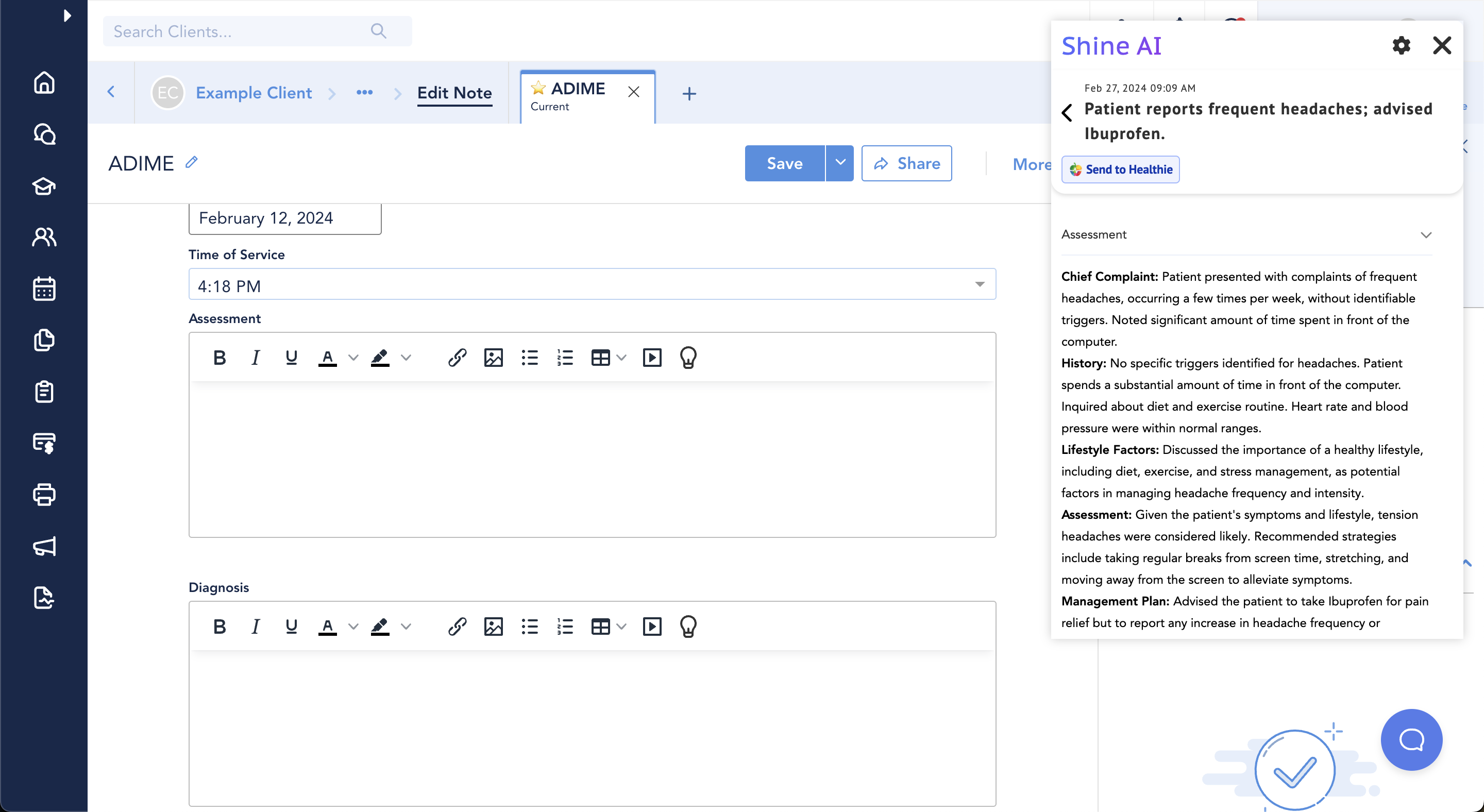Open the Time of Service dropdown
Image resolution: width=1484 pixels, height=812 pixels.
592,284
